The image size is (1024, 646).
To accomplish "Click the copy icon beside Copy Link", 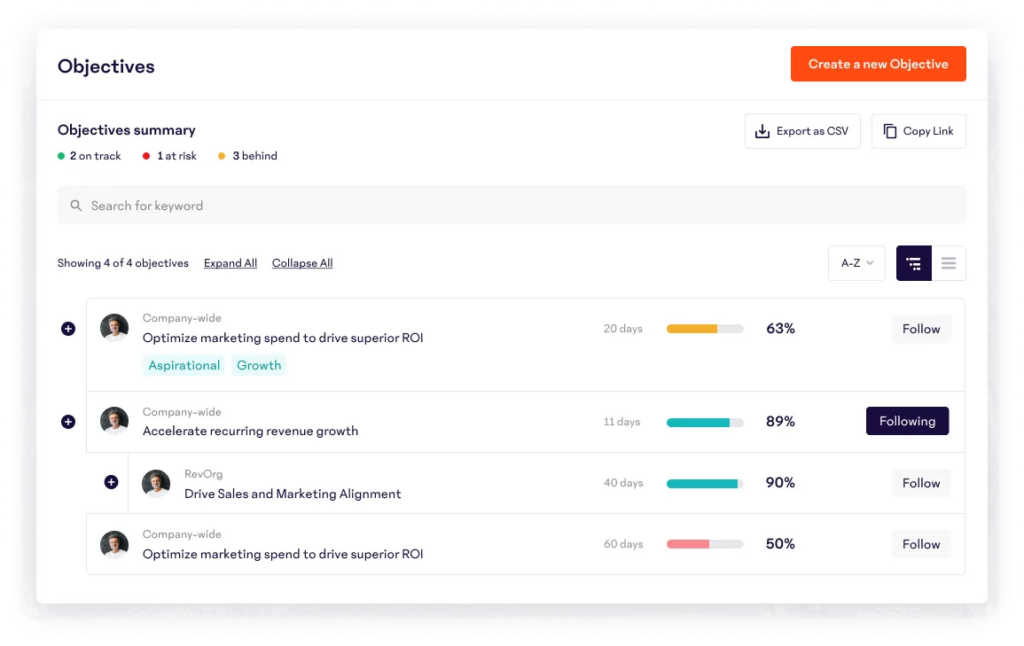I will (890, 131).
